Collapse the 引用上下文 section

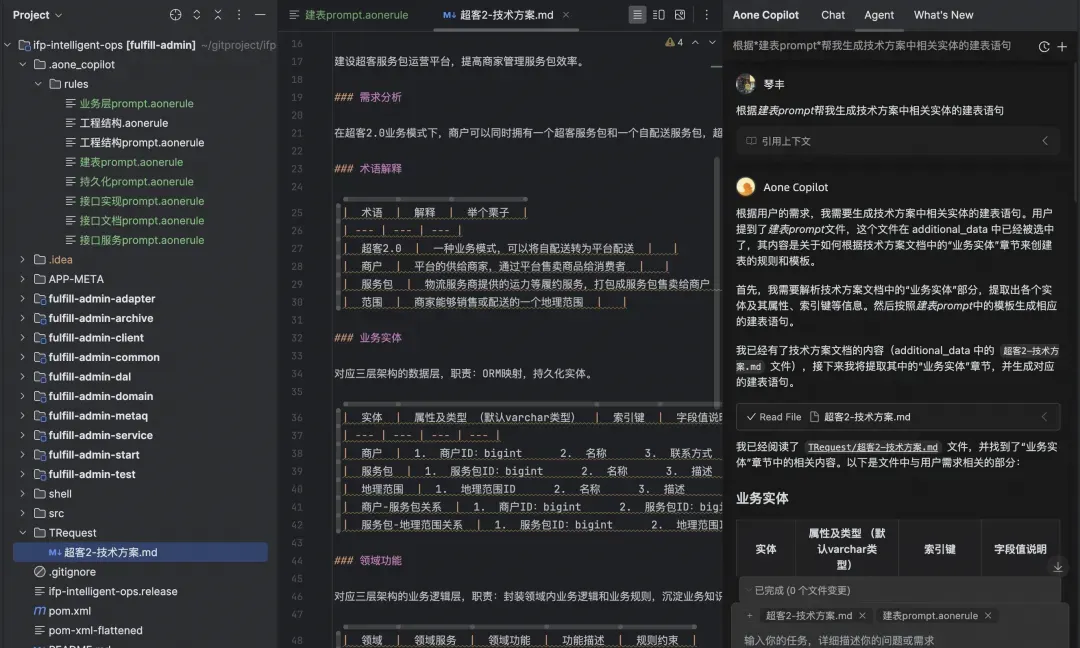coord(1045,140)
